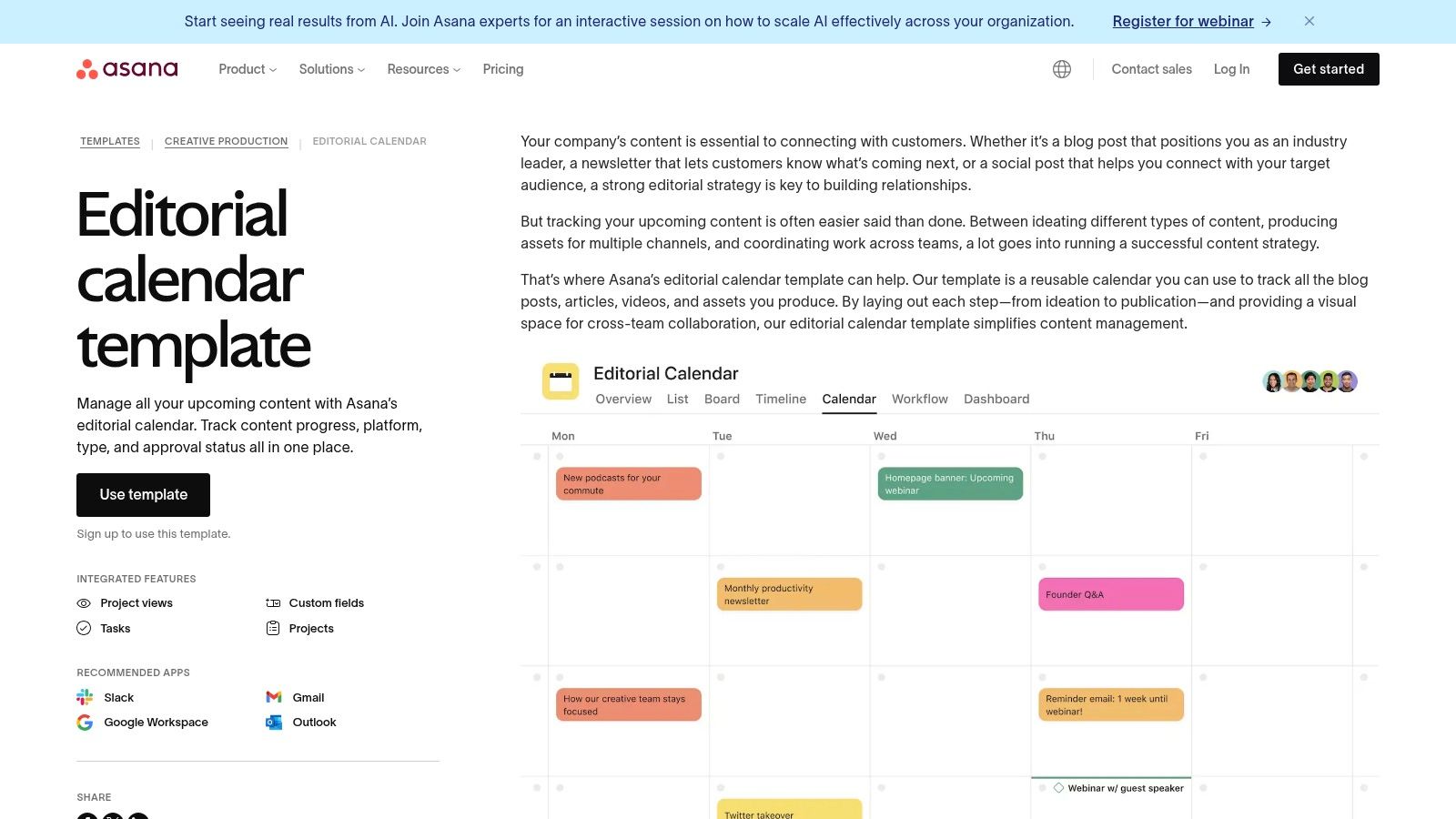This screenshot has height=819, width=1456.
Task: Close the webinar announcement banner
Action: [1309, 21]
